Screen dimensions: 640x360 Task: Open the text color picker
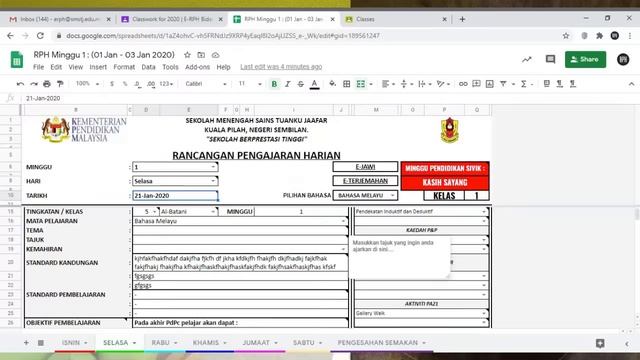pyautogui.click(x=314, y=84)
